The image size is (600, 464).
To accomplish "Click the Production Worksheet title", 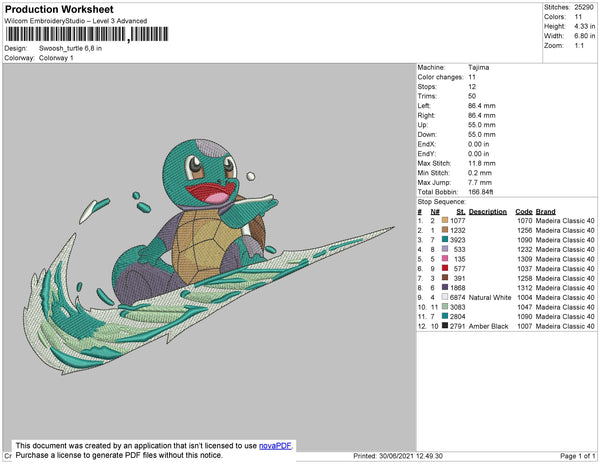I will pyautogui.click(x=59, y=9).
